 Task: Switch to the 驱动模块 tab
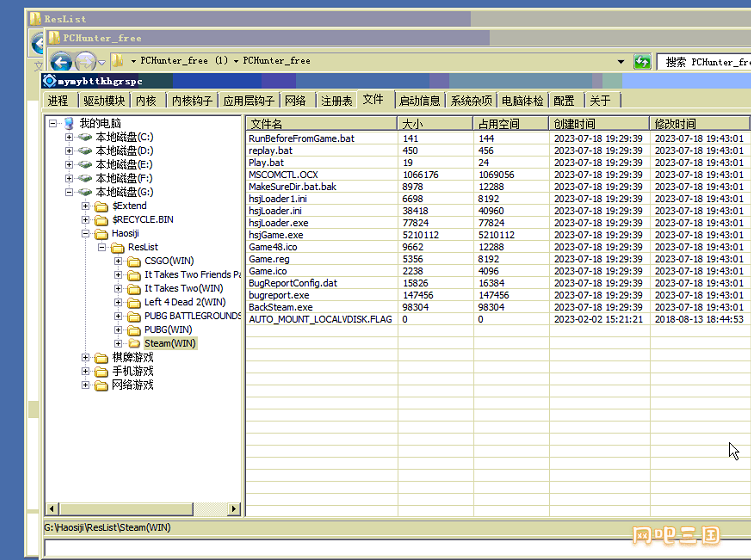[104, 101]
